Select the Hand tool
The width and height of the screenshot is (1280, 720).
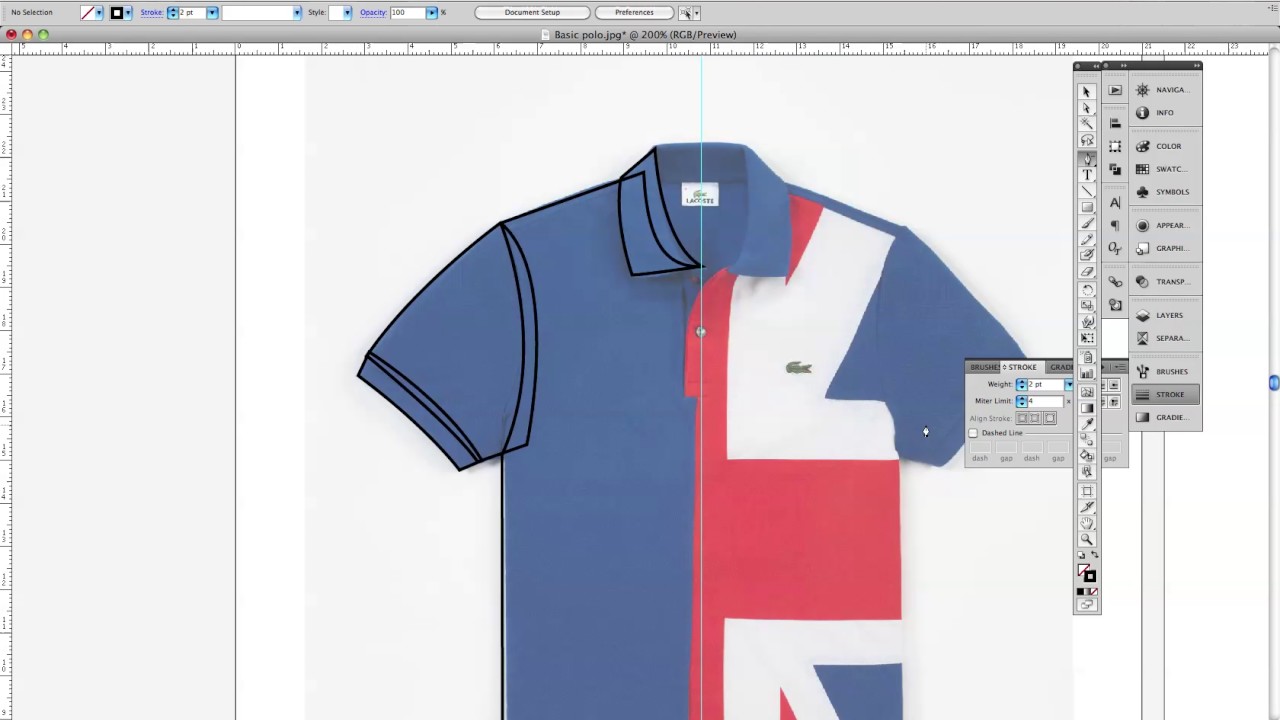point(1087,521)
